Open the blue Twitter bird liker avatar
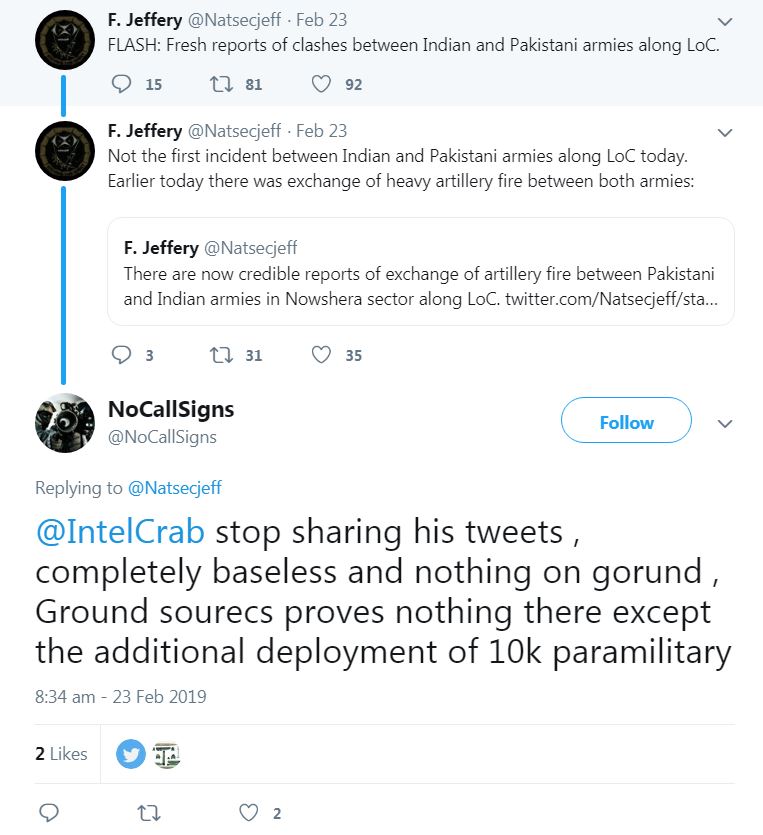 [x=131, y=754]
